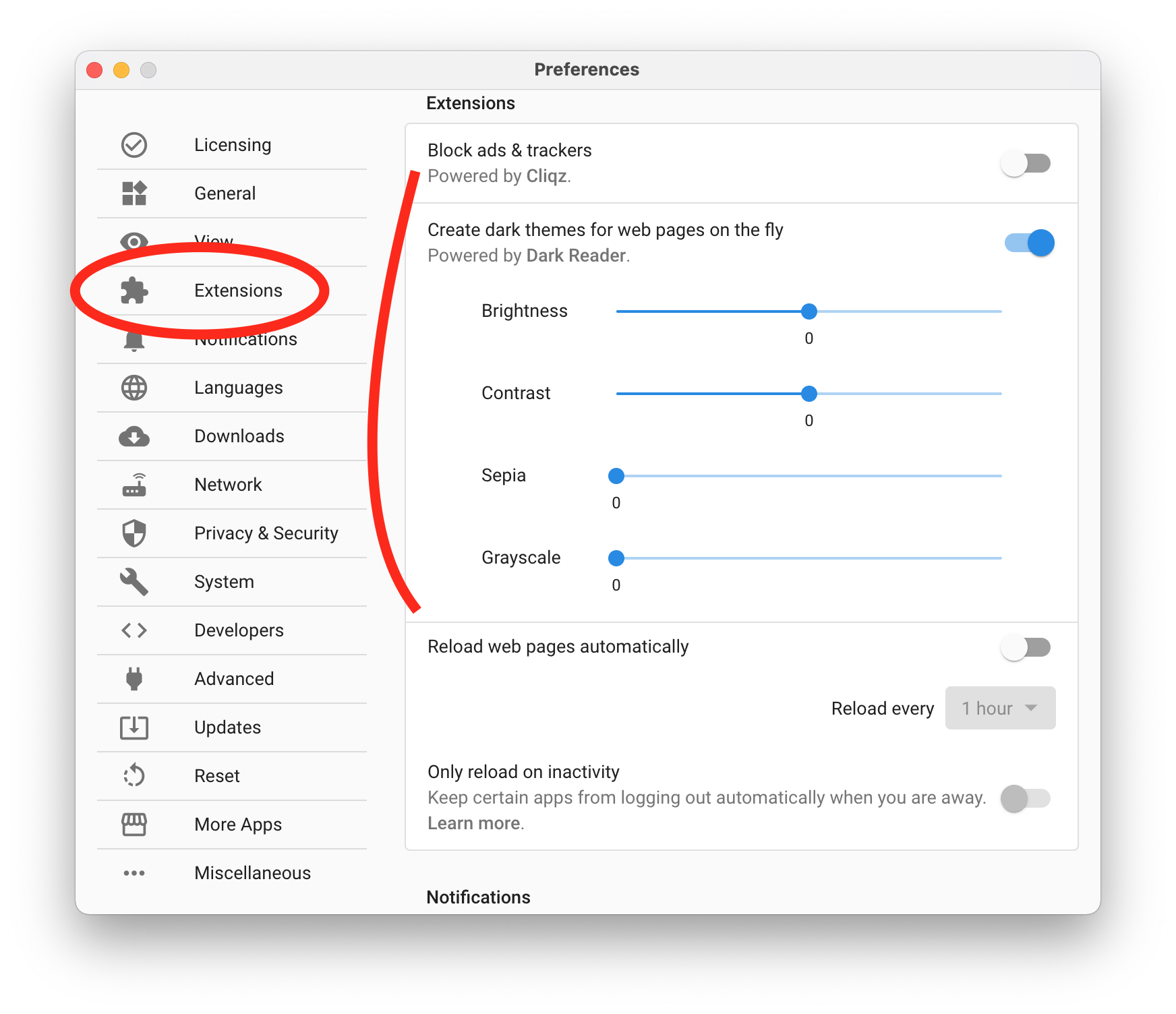Open the Reload every dropdown

[x=1000, y=708]
